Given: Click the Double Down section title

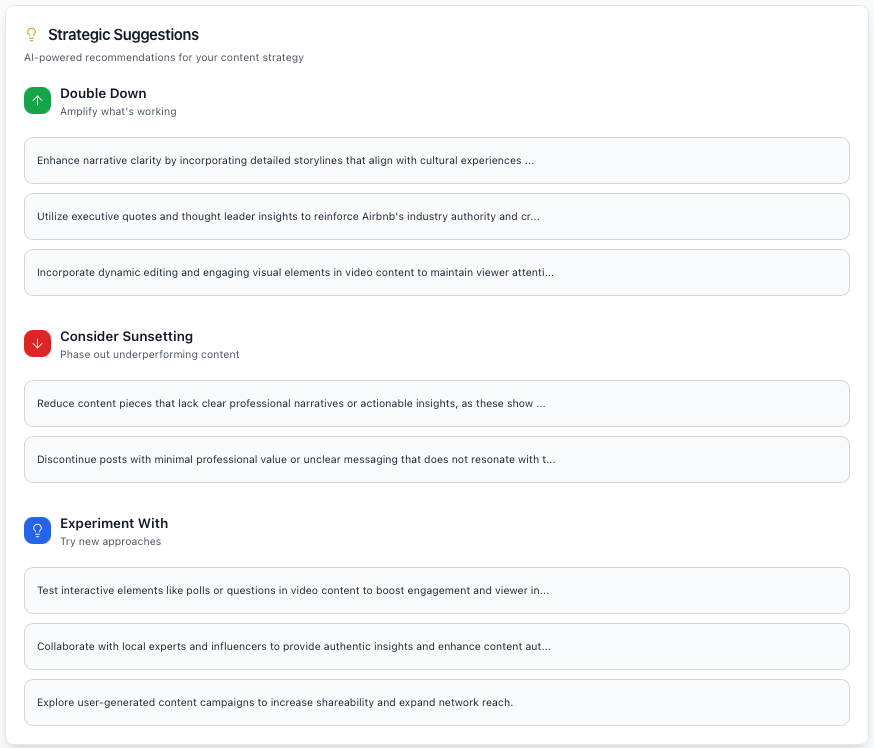Looking at the screenshot, I should tap(103, 93).
